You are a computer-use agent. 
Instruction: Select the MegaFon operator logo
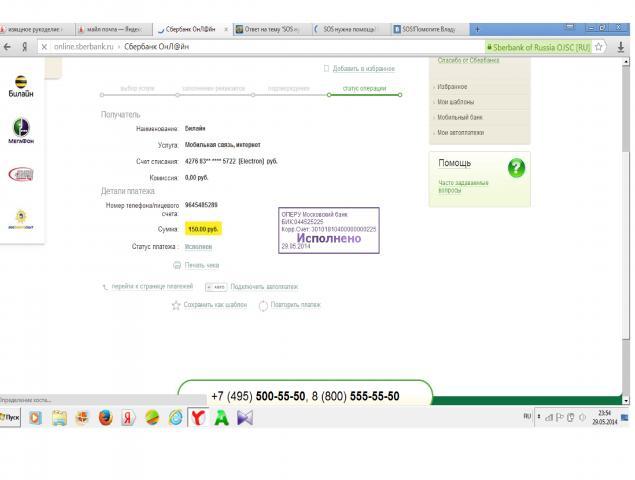coord(21,130)
